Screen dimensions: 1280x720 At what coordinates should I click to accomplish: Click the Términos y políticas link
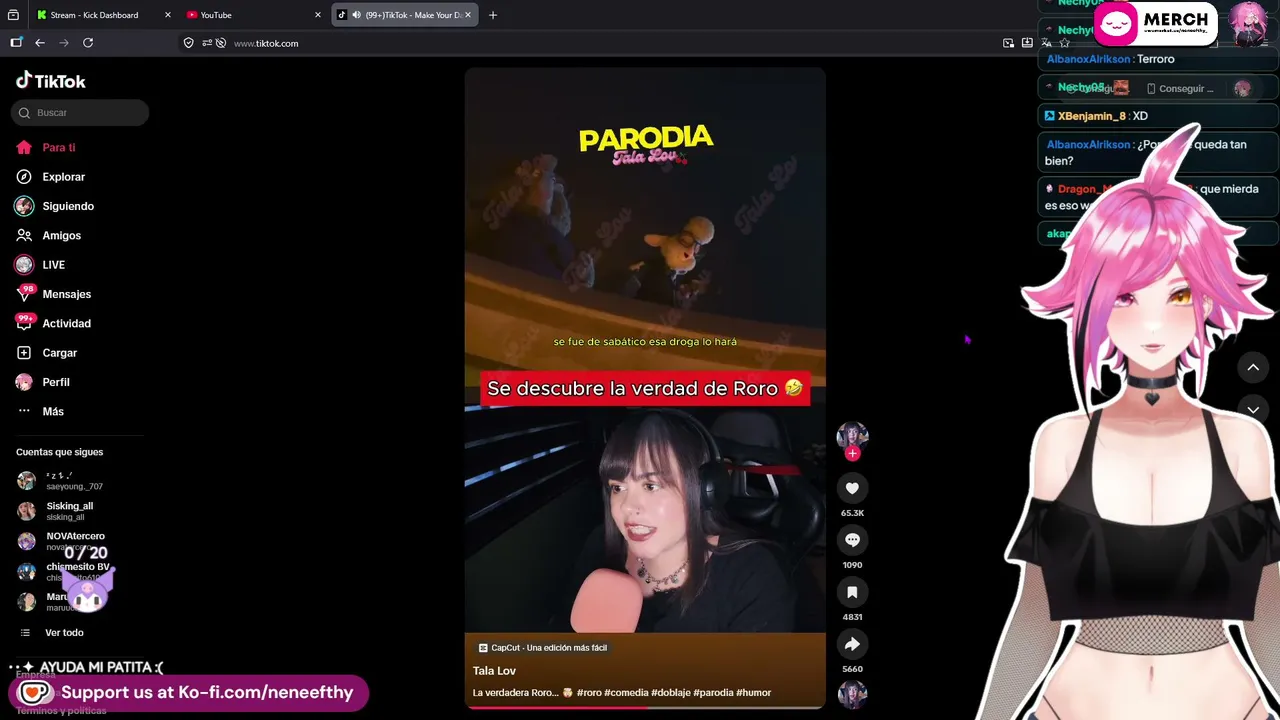(x=61, y=711)
